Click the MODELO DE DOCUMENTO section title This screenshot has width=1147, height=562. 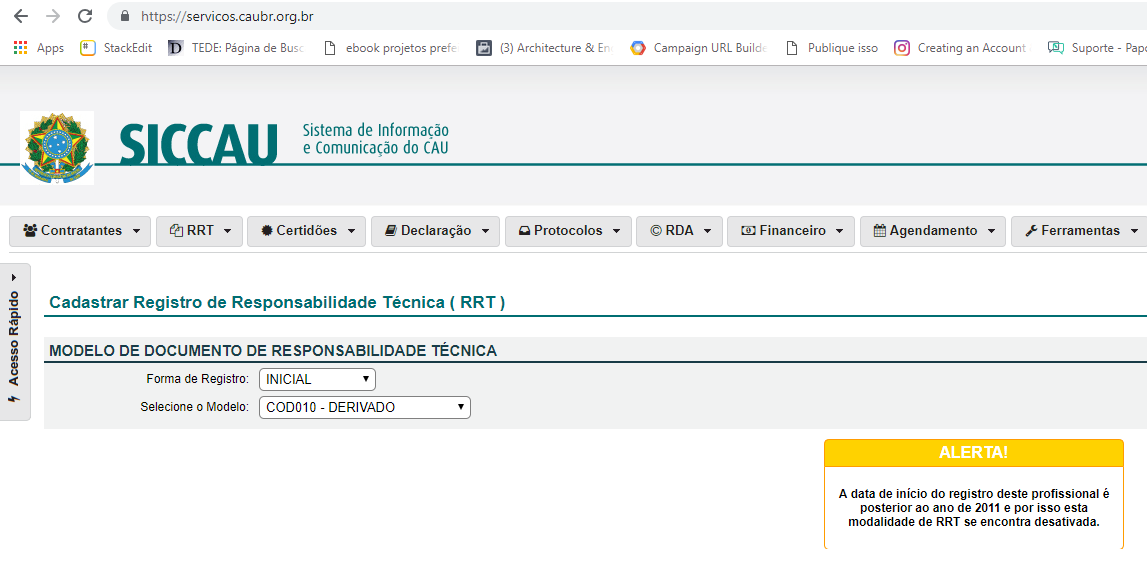(273, 351)
